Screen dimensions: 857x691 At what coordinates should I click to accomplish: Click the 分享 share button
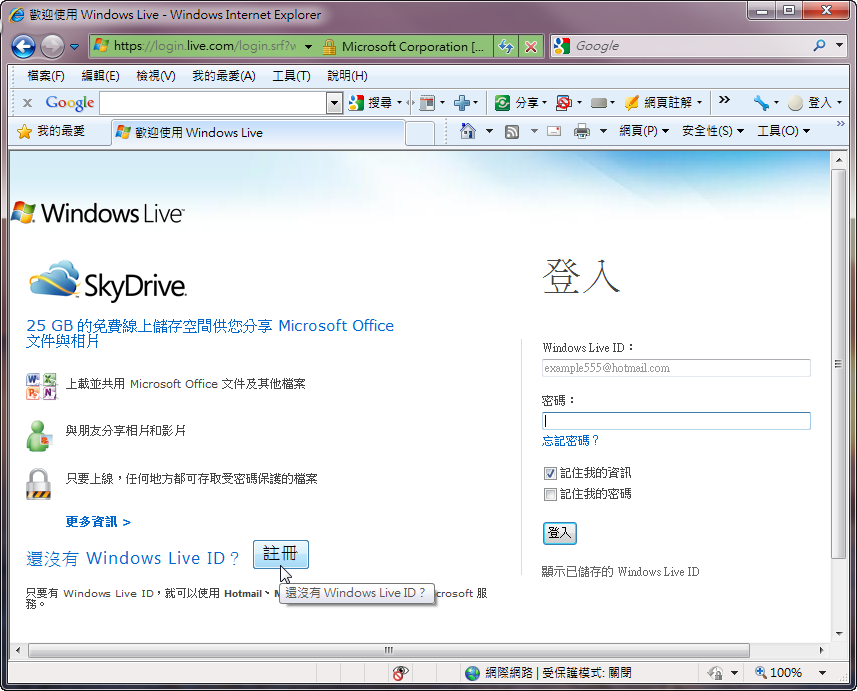click(x=516, y=102)
